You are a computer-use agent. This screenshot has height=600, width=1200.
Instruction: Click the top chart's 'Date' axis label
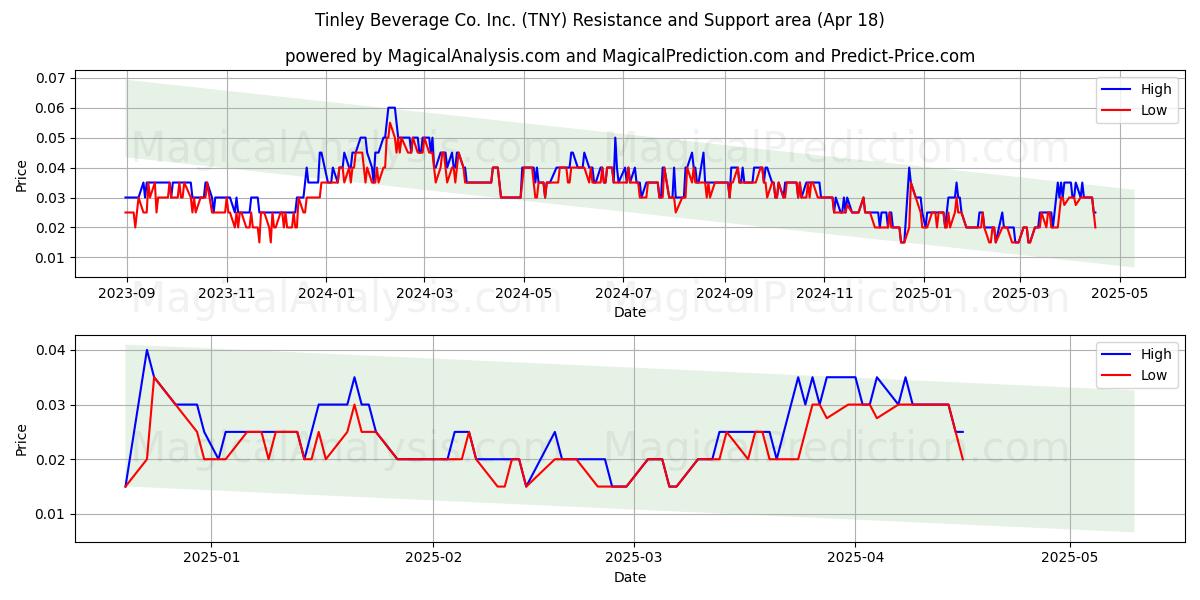pyautogui.click(x=630, y=312)
